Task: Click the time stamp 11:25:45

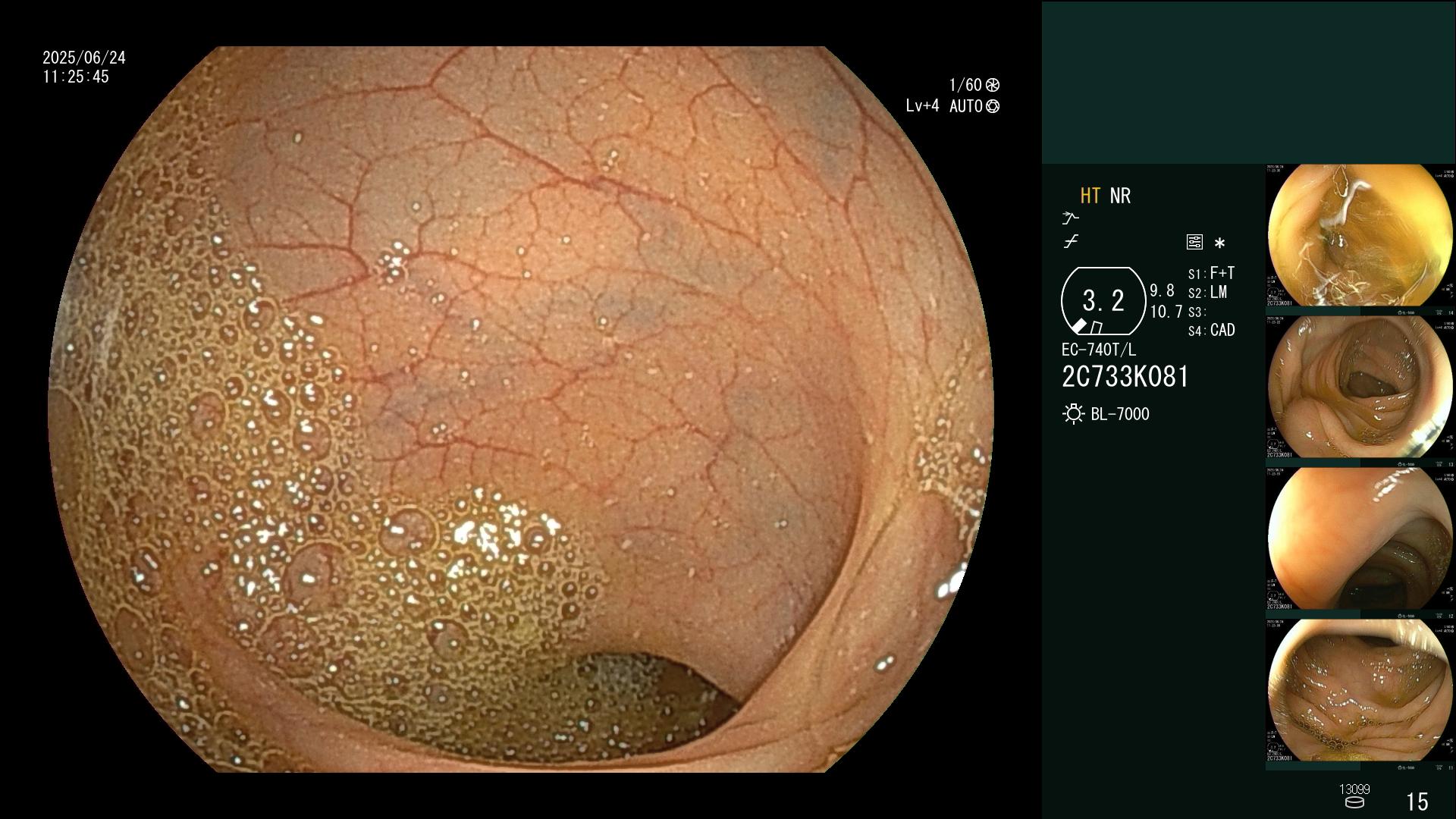Action: pos(76,77)
